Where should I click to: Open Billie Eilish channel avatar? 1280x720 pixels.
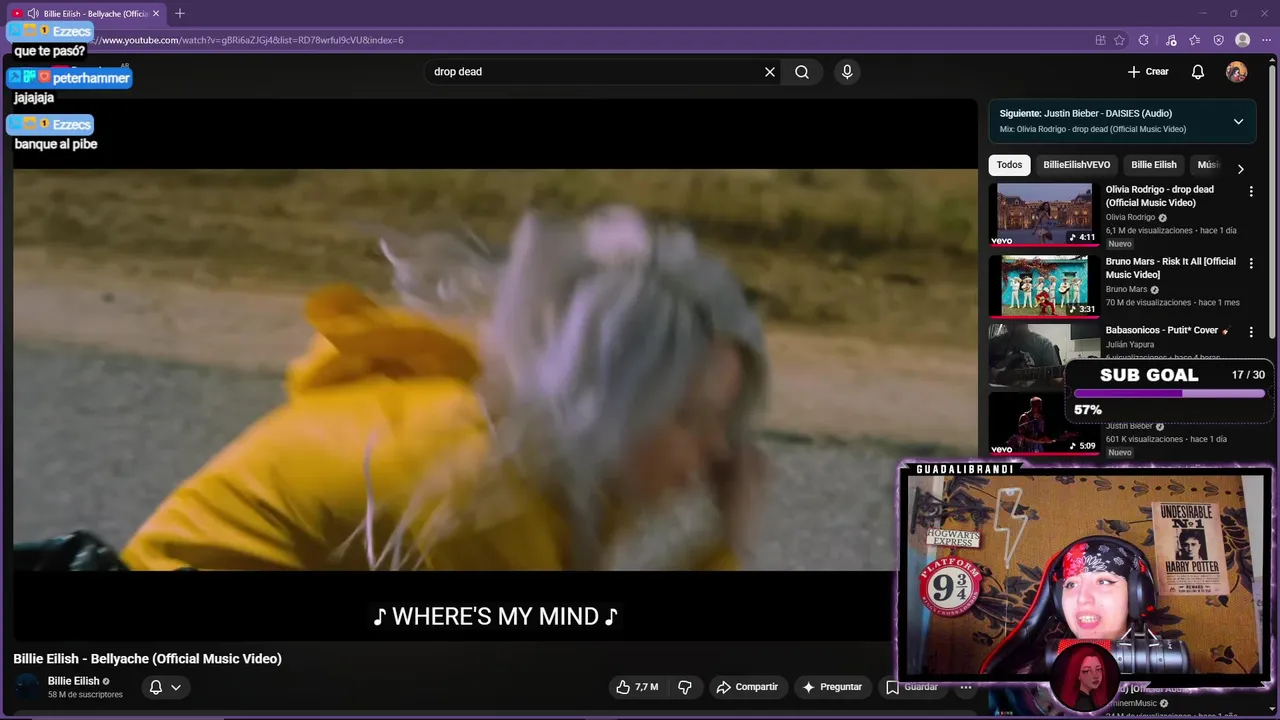28,687
